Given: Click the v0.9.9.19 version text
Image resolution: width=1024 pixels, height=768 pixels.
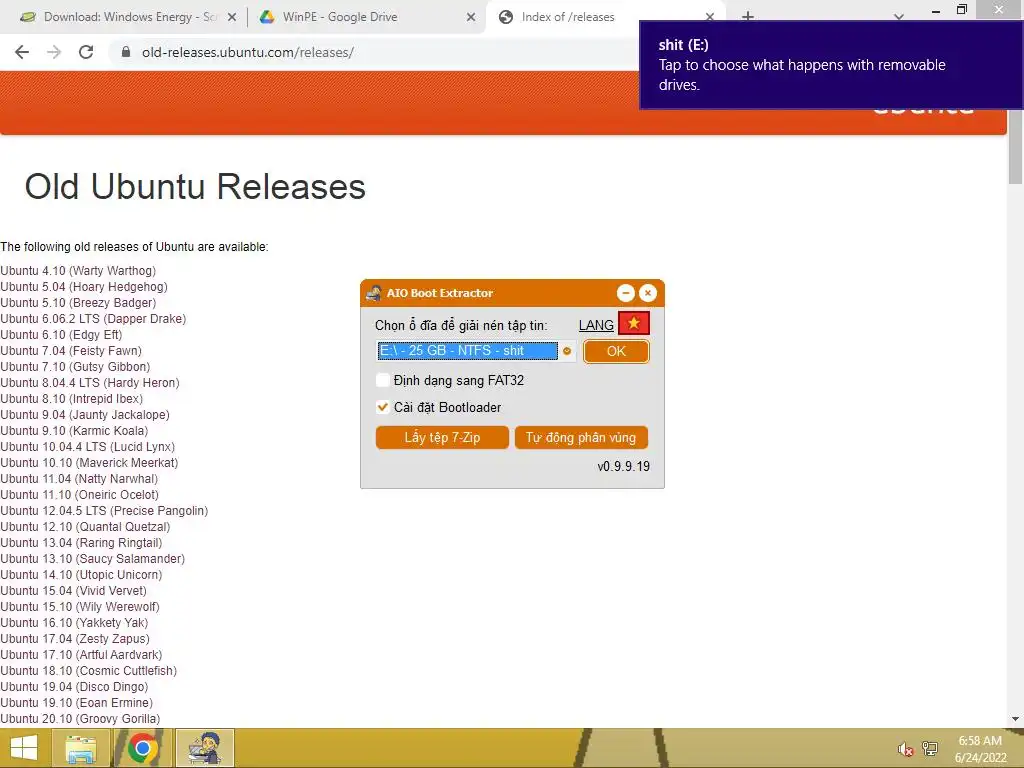Looking at the screenshot, I should pyautogui.click(x=624, y=466).
